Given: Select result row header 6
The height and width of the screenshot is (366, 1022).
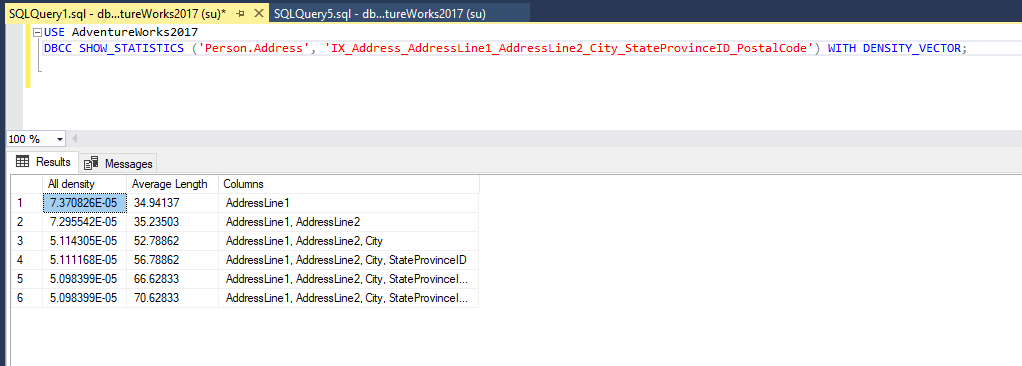Looking at the screenshot, I should 27,298.
